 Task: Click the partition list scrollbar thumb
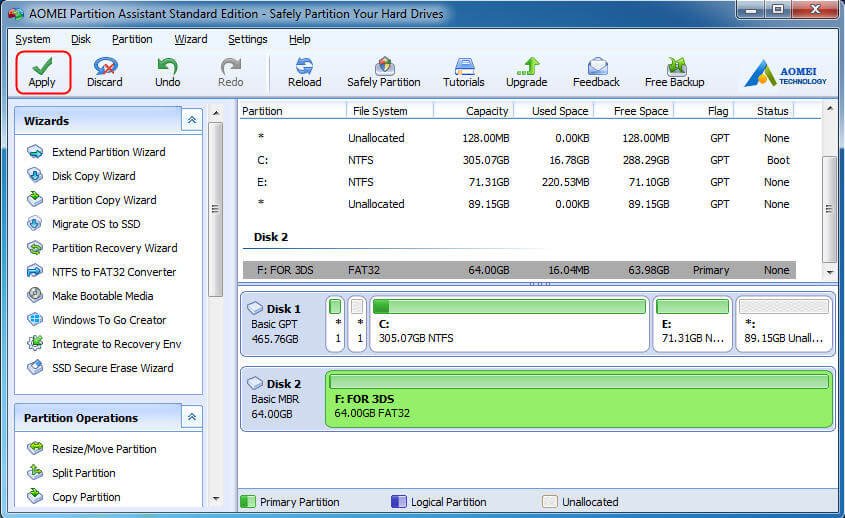829,209
